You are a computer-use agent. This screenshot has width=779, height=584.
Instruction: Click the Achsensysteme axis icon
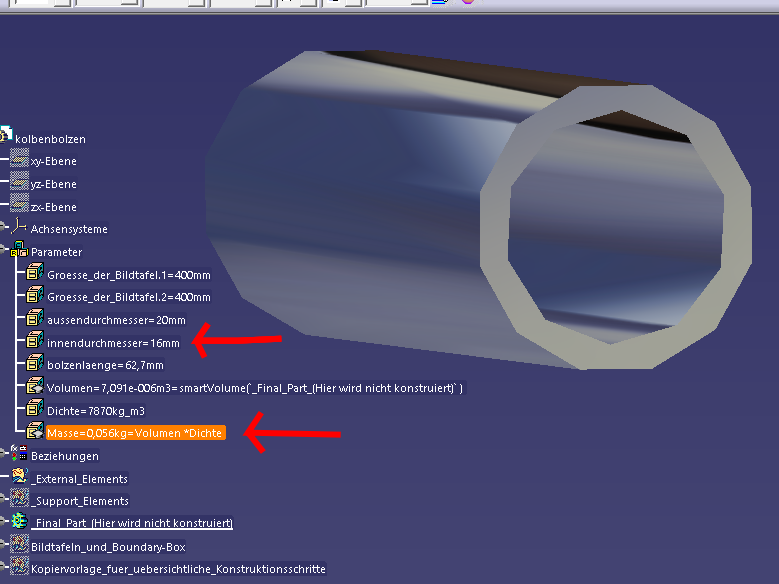click(x=19, y=229)
